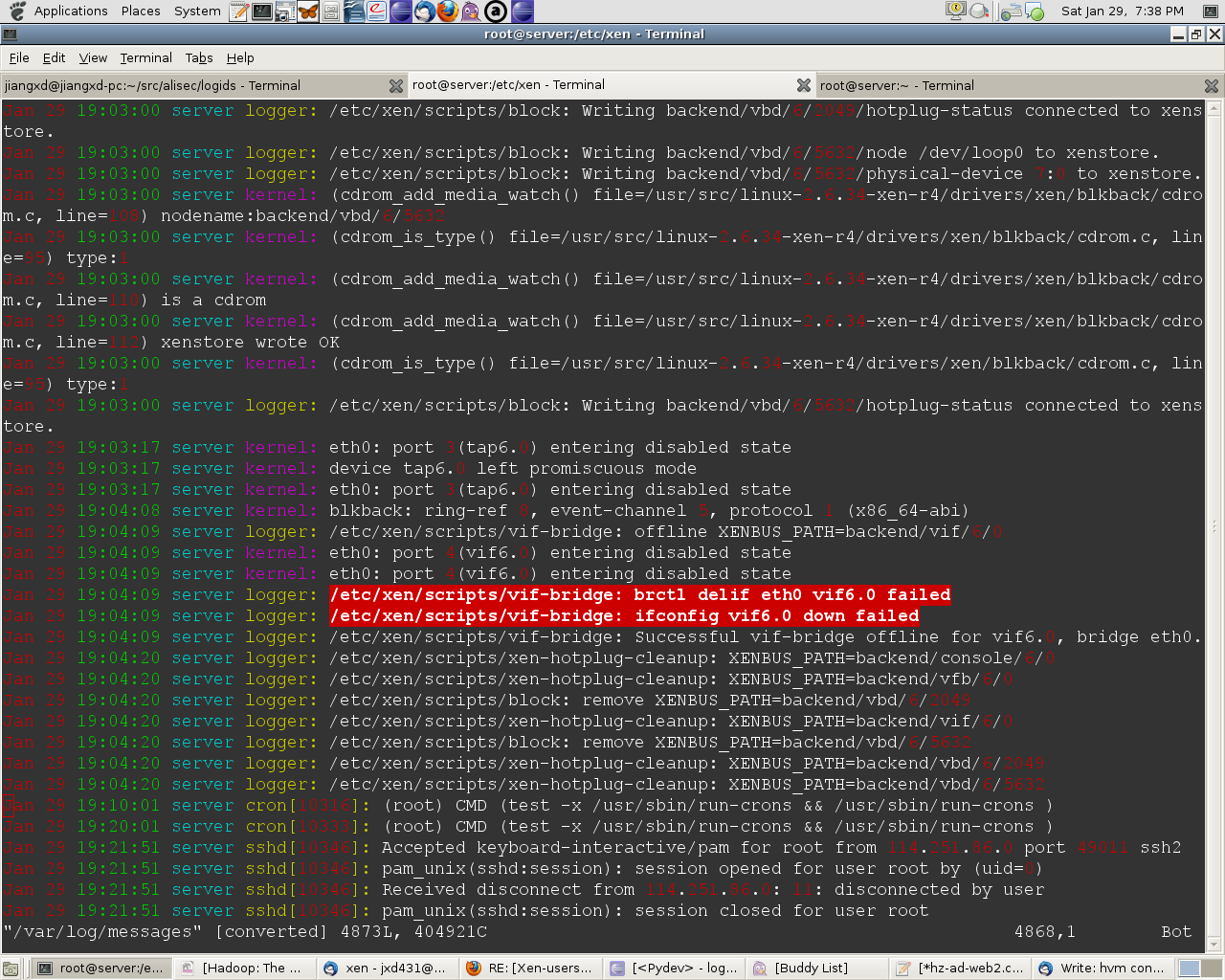Close the jiangxd@jiangxd-pc logids tab

pyautogui.click(x=395, y=86)
